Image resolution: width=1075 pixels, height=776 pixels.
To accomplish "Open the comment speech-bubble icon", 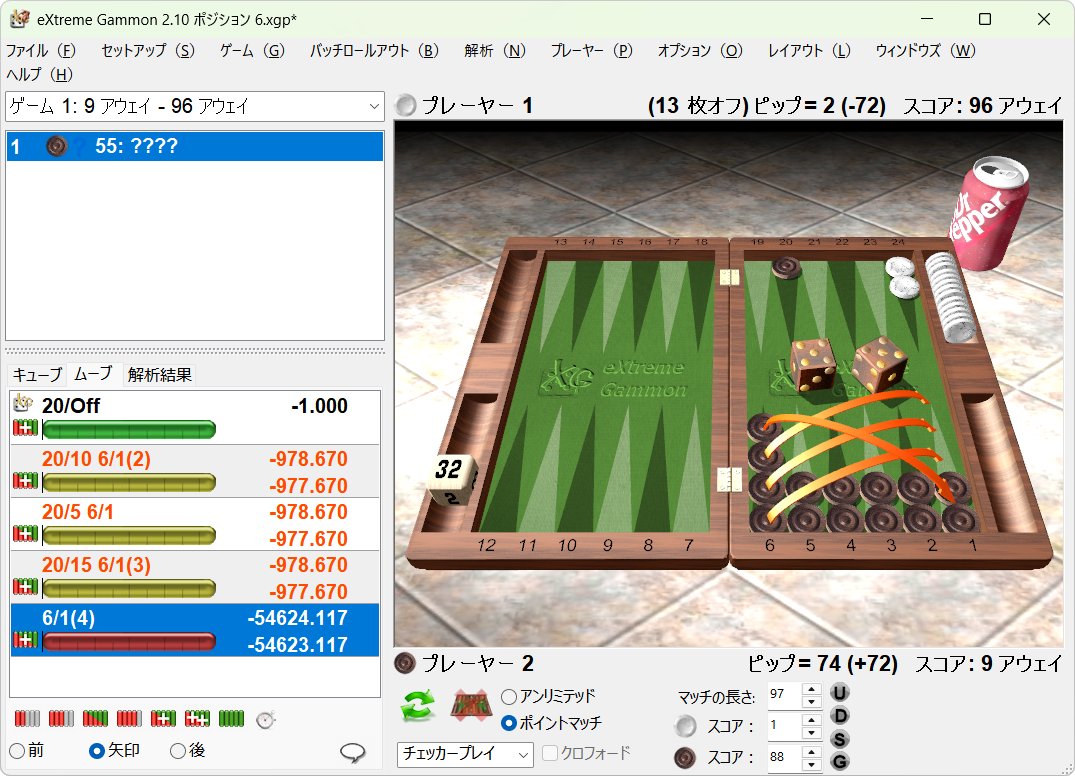I will [352, 753].
